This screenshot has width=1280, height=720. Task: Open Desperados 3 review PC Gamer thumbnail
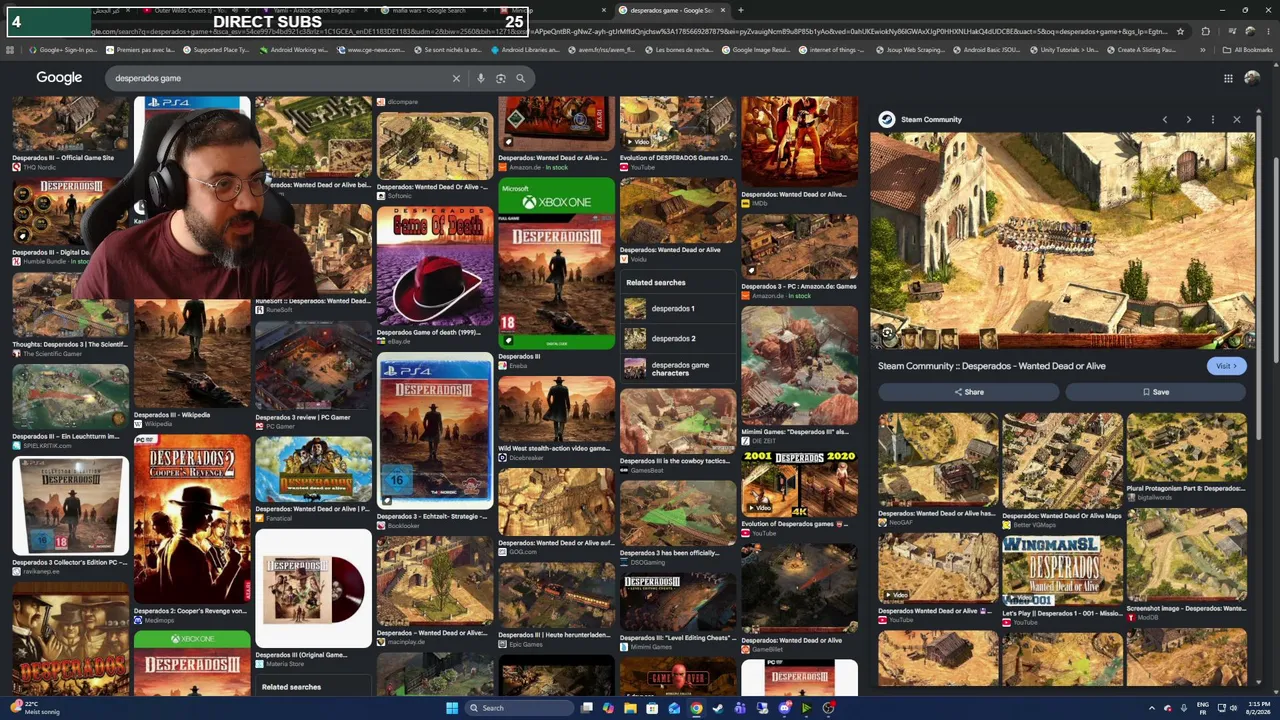point(313,366)
